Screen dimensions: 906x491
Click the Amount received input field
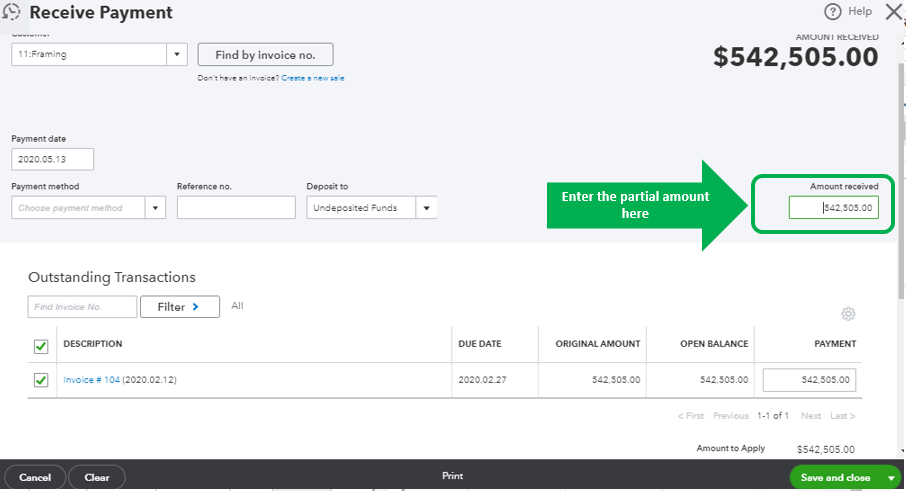coord(833,208)
